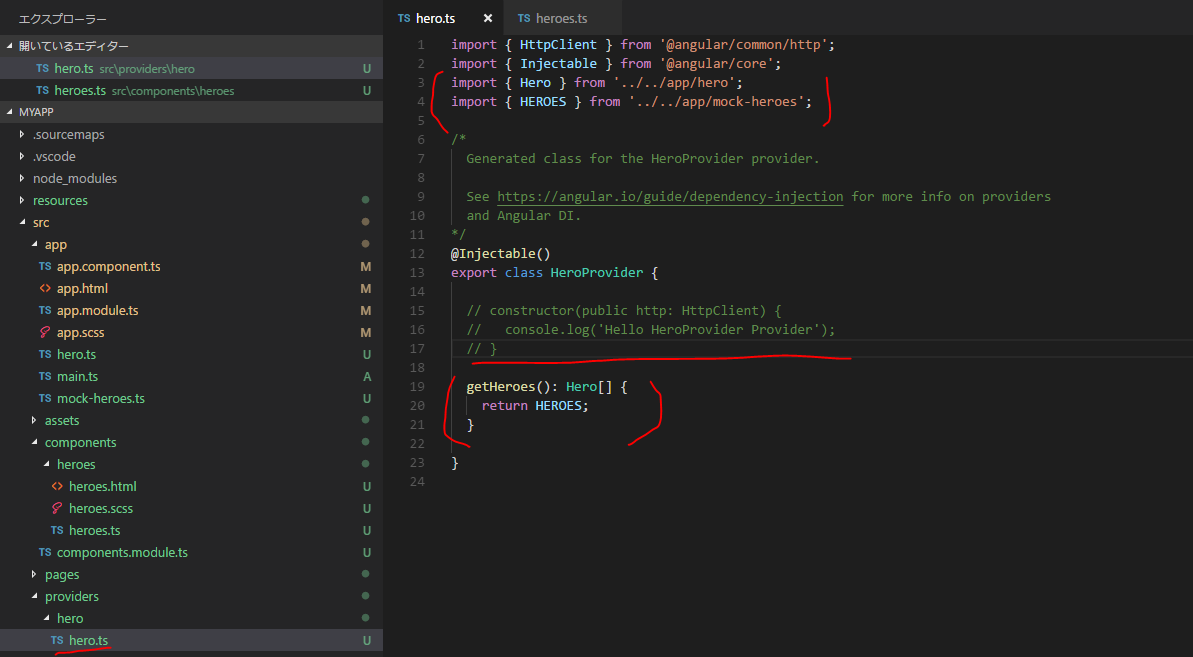Click HEROES in the return statement

point(558,406)
